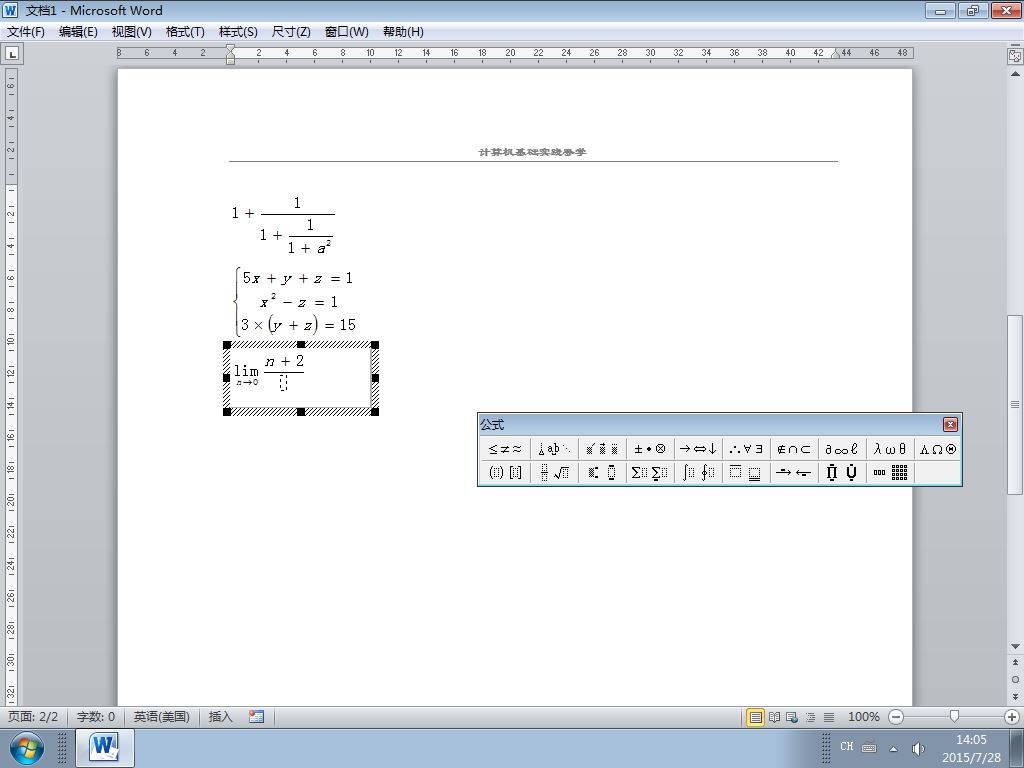Open lowercase Greek letters palette (λωθ)
The image size is (1024, 768).
tap(890, 449)
